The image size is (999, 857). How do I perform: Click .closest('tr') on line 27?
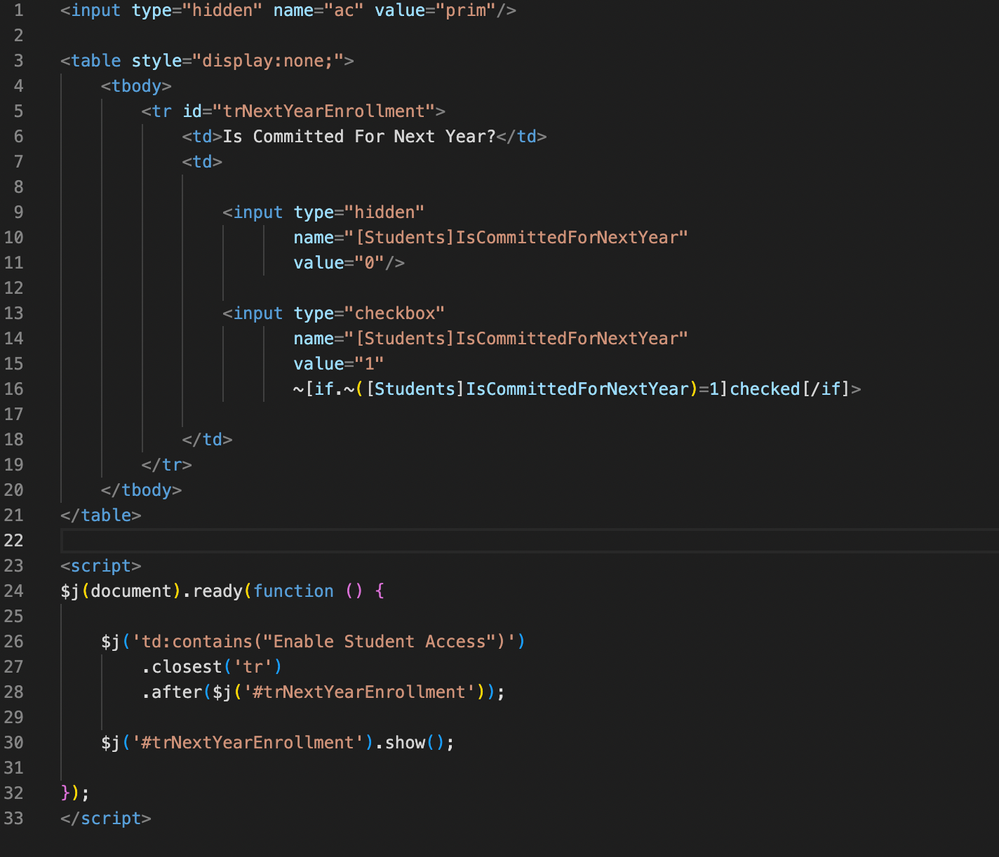coord(212,666)
